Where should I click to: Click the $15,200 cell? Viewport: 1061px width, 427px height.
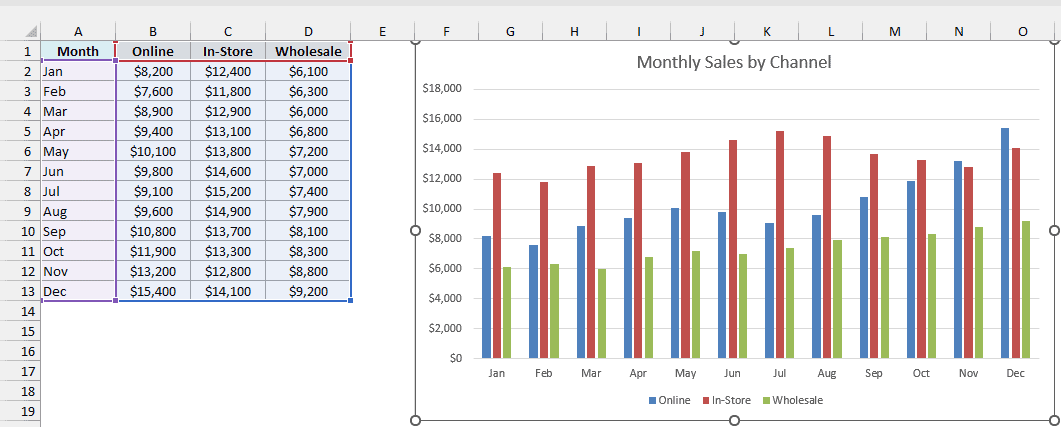pos(228,192)
